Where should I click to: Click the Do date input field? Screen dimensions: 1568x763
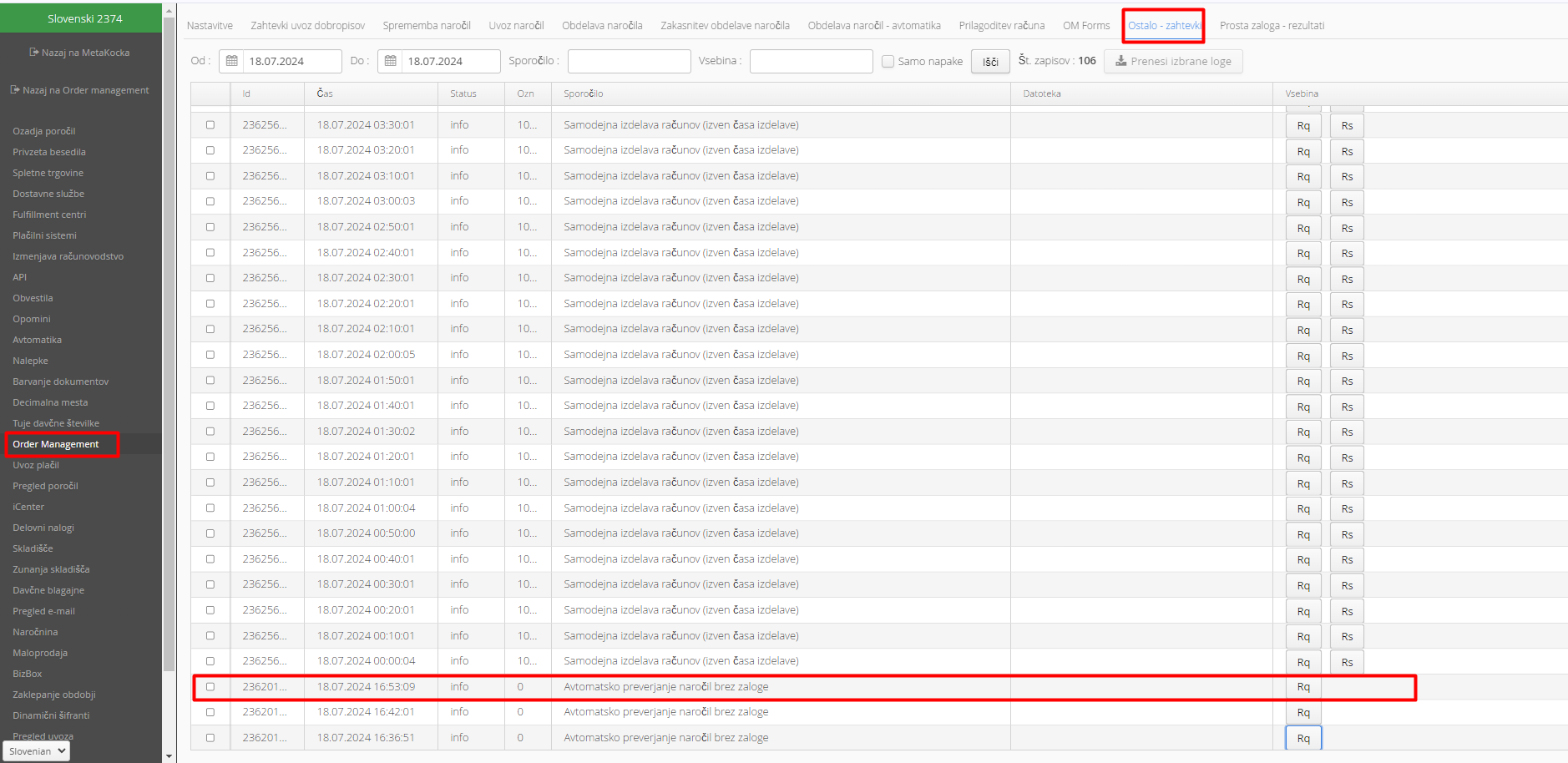(x=451, y=61)
